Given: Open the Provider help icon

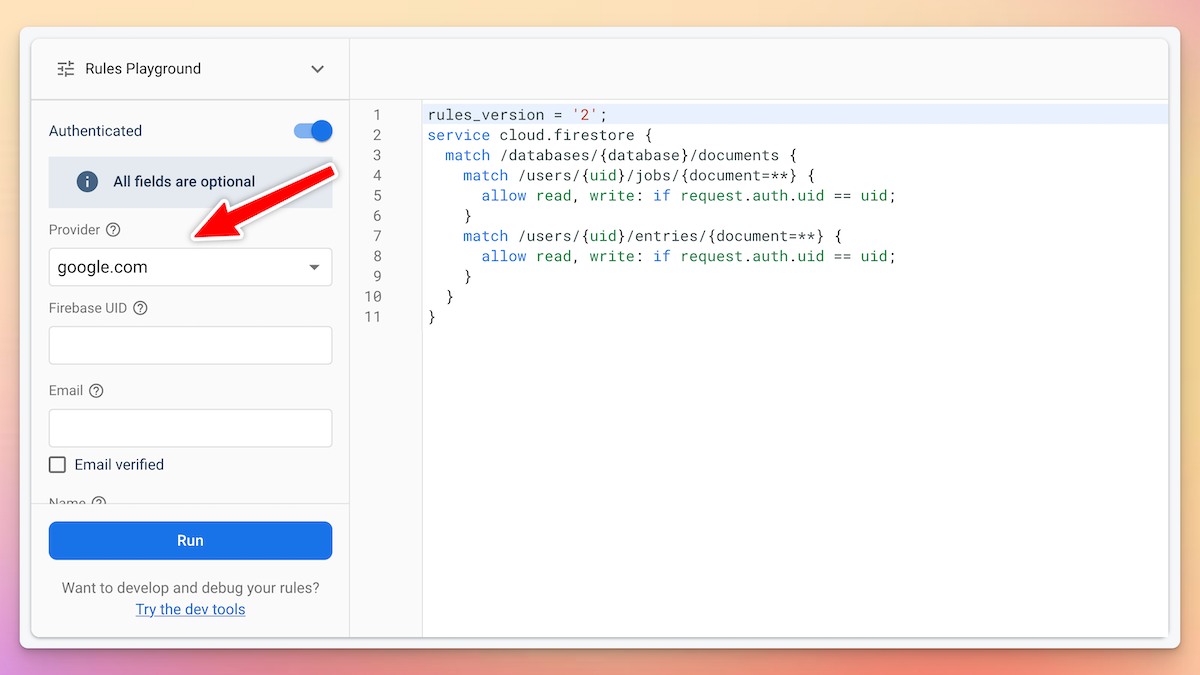Looking at the screenshot, I should click(113, 230).
